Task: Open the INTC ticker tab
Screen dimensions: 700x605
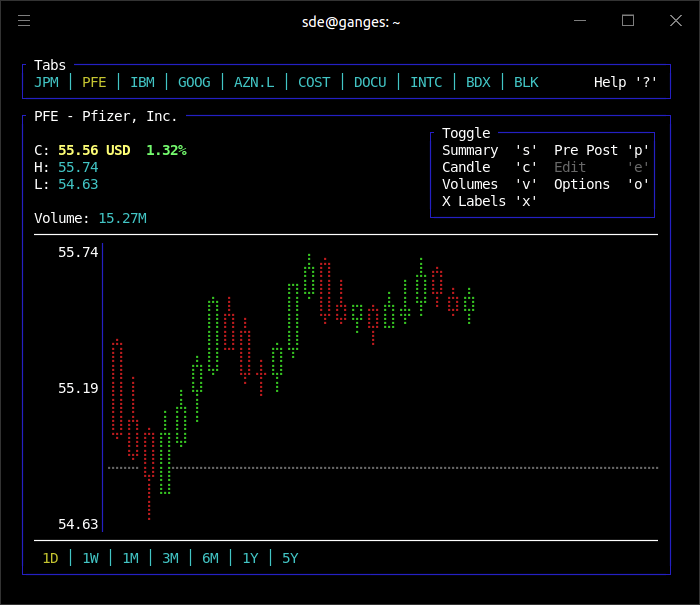Action: pos(426,83)
